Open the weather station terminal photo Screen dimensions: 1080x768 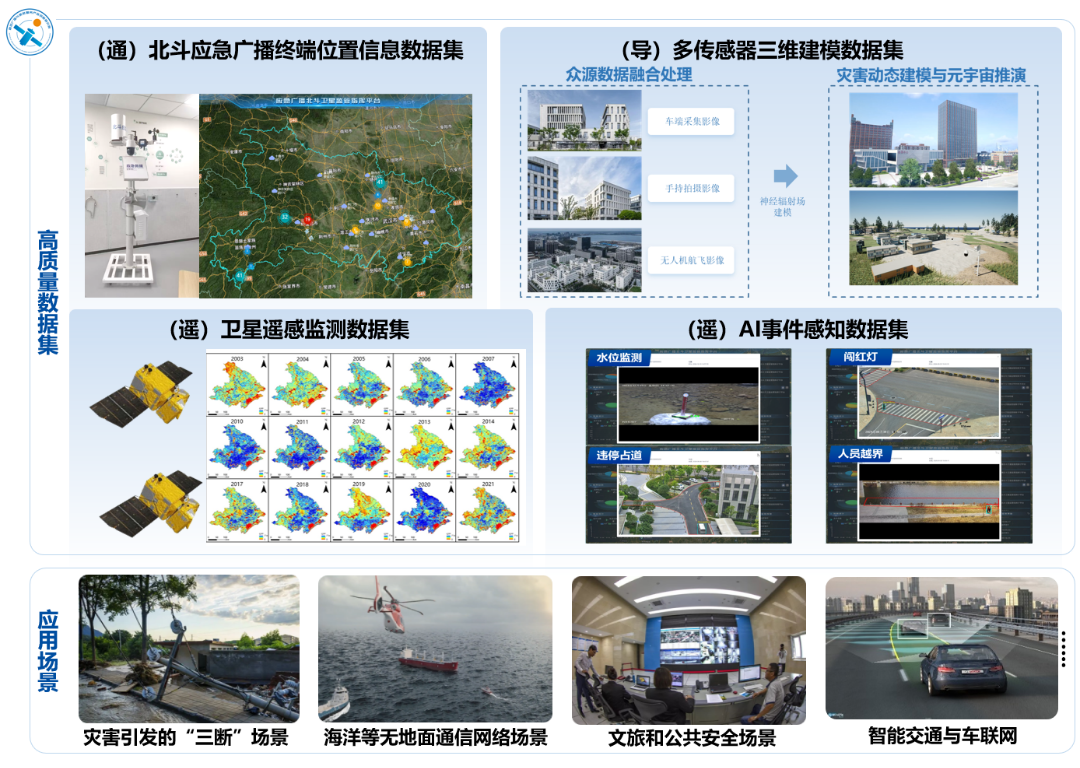140,195
